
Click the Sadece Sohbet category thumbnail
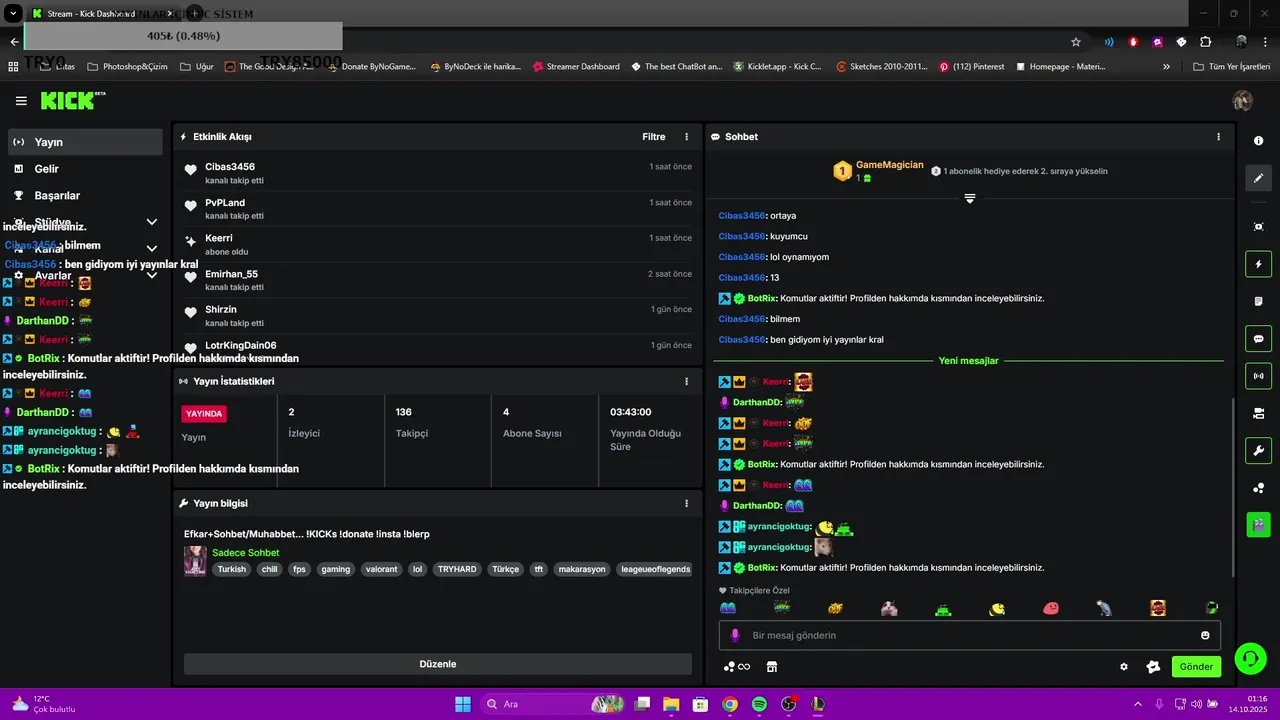coord(195,561)
